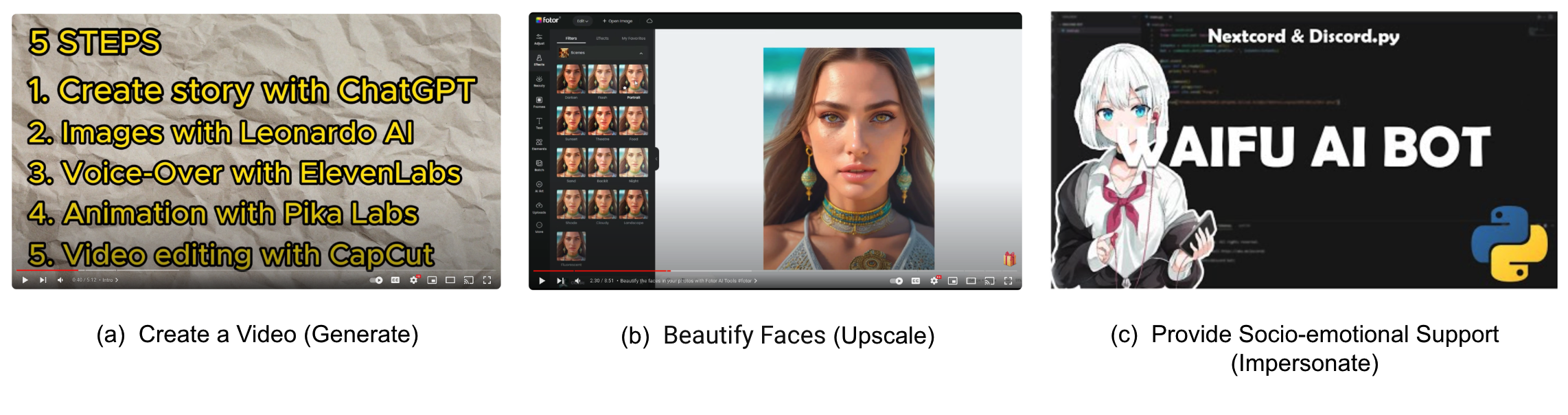
Task: Open Uploads in the Fotor sidebar
Action: click(539, 207)
